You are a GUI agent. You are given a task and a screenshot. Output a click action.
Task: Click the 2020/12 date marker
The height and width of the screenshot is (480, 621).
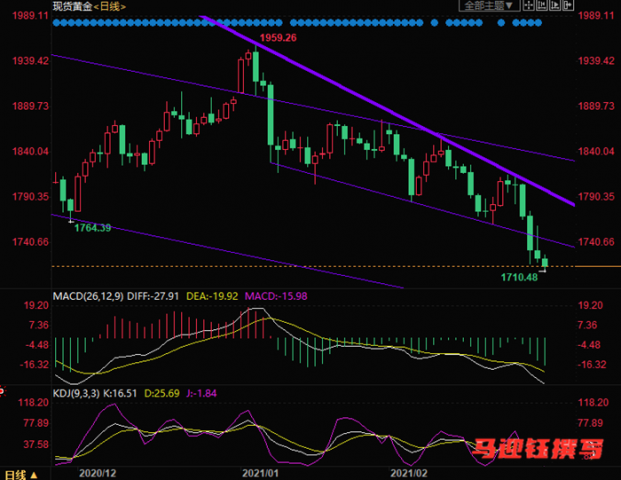click(97, 473)
